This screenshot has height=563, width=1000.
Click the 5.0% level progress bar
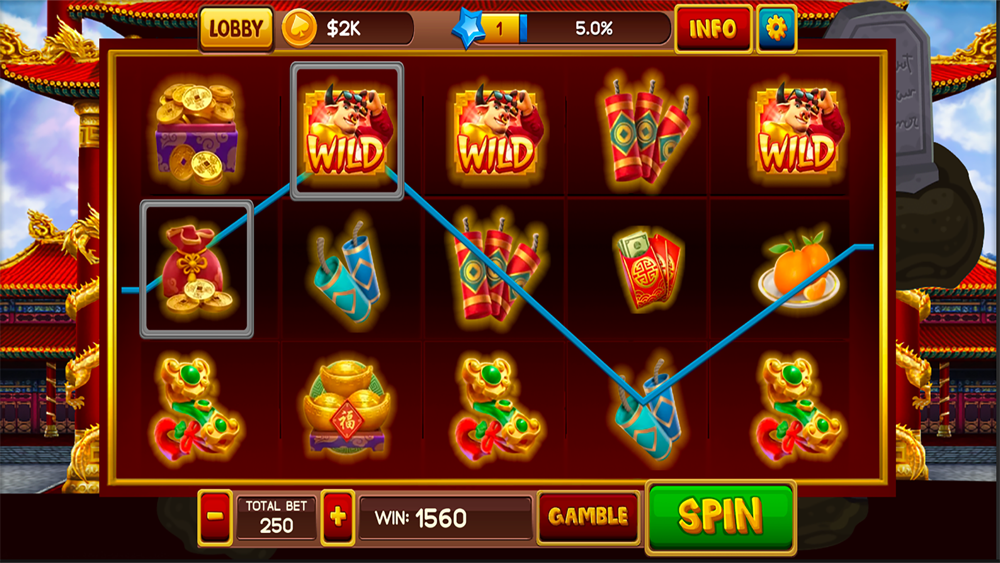point(594,29)
